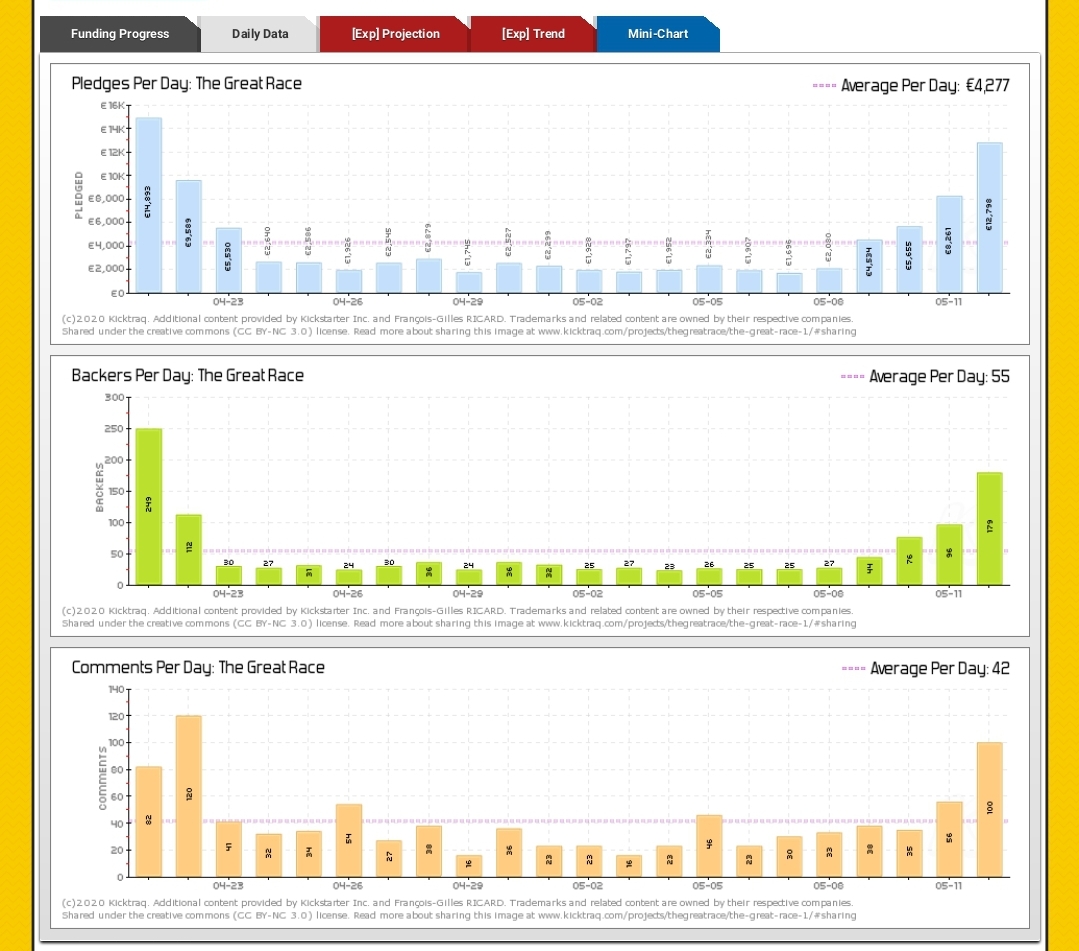
Task: Click the 120 comments bar
Action: click(x=189, y=796)
